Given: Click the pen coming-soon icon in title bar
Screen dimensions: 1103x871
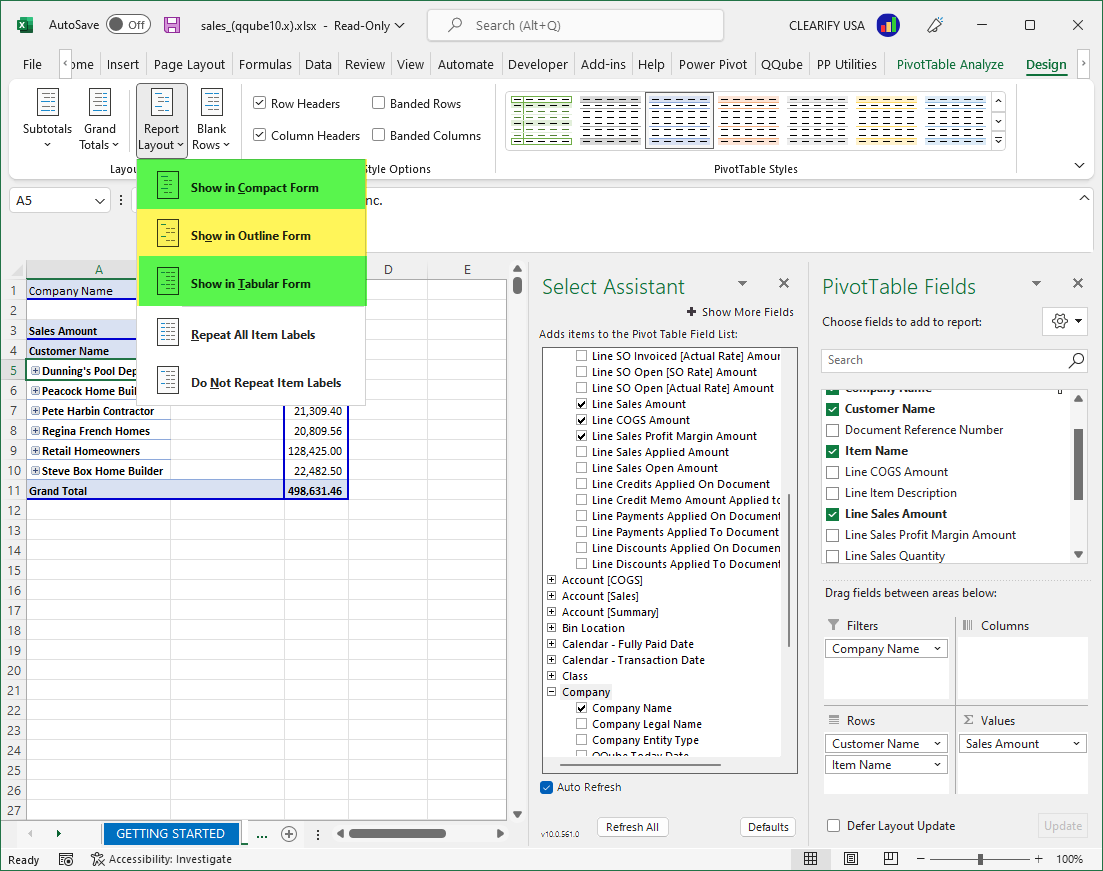Looking at the screenshot, I should (x=935, y=25).
